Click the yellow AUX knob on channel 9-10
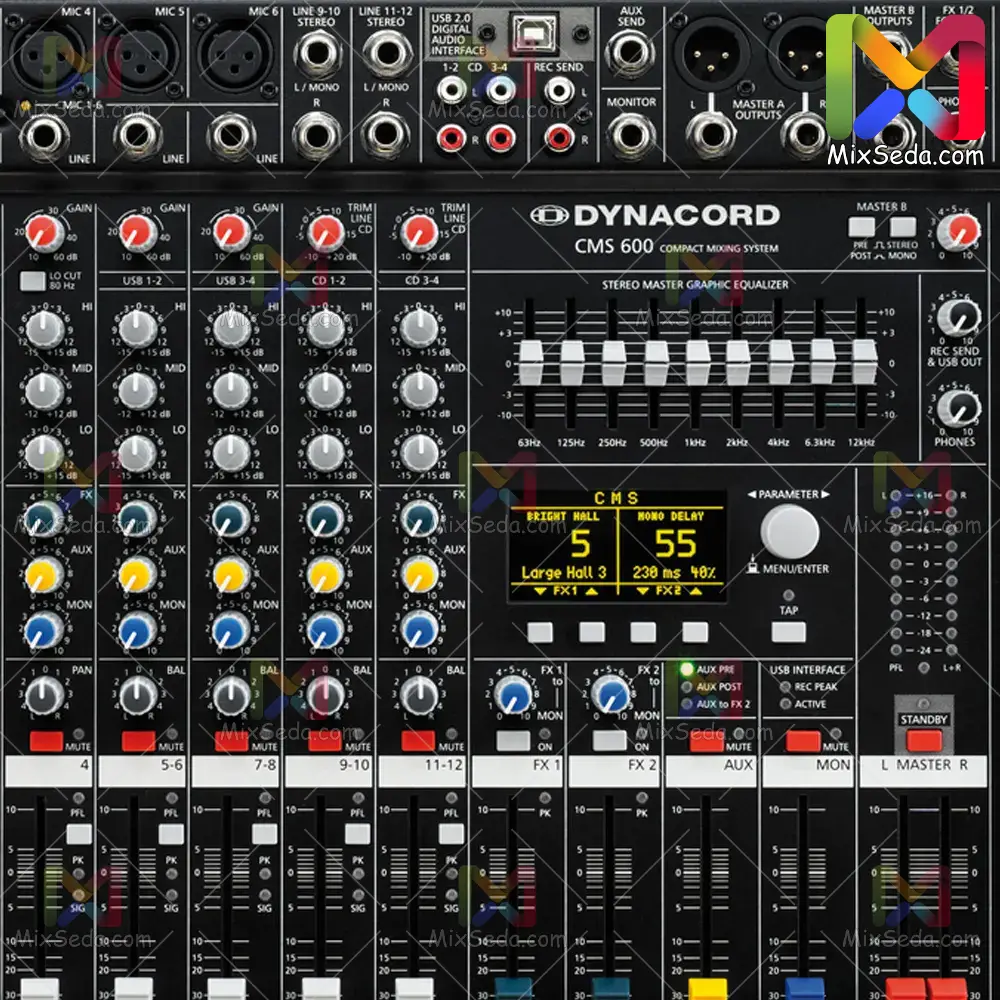Viewport: 1000px width, 1000px height. point(324,573)
